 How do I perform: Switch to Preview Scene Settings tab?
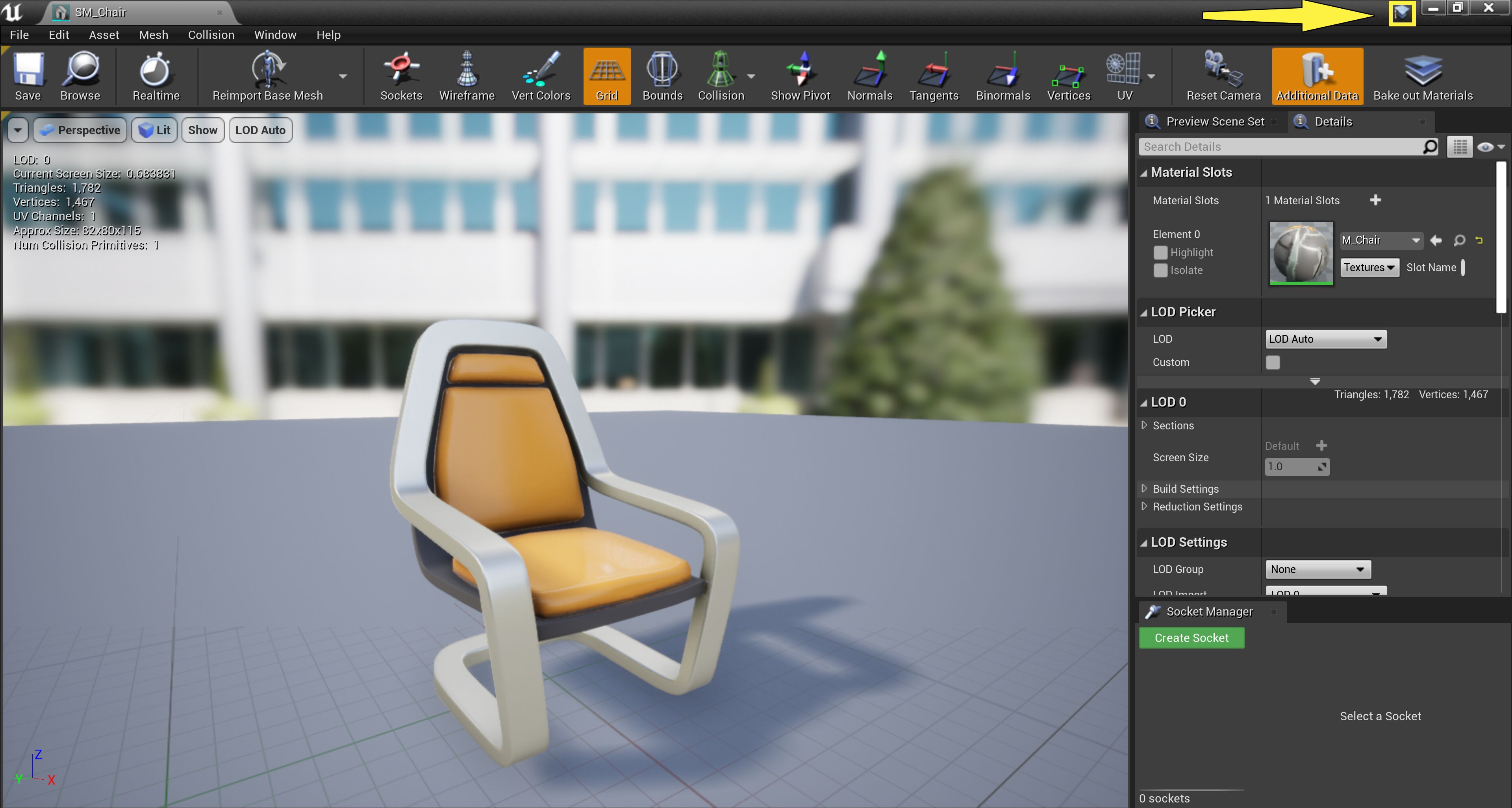(1214, 122)
